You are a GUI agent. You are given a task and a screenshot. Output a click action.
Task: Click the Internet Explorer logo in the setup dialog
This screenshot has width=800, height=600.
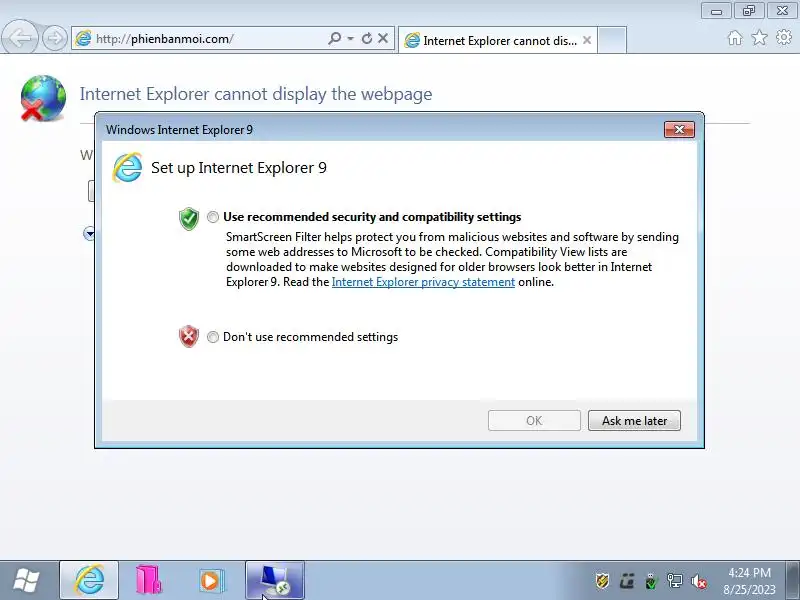coord(127,167)
